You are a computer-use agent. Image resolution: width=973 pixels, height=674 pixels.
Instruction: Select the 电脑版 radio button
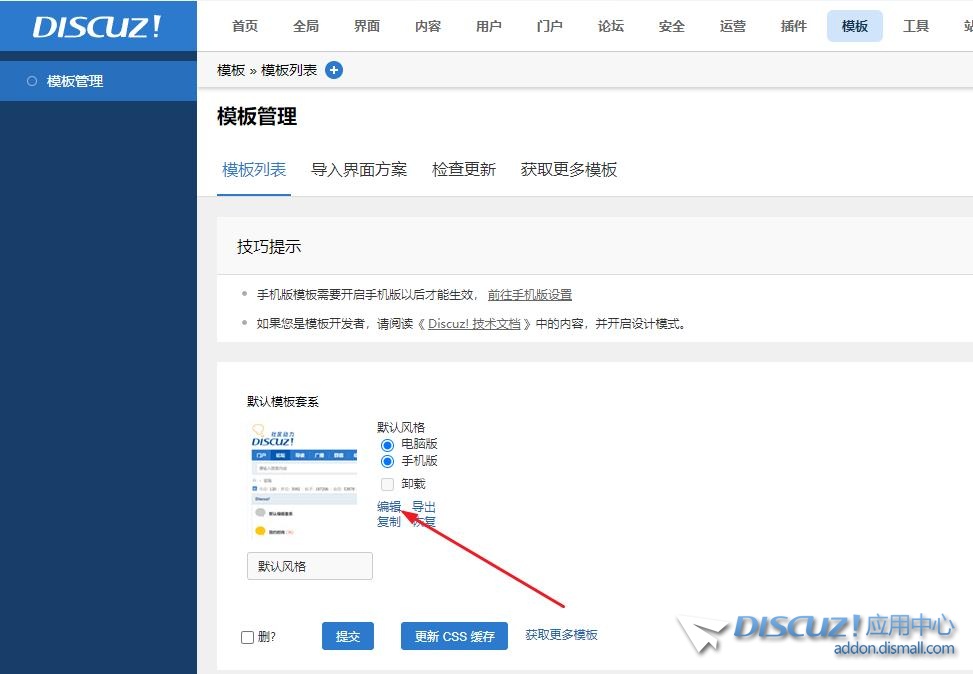387,444
